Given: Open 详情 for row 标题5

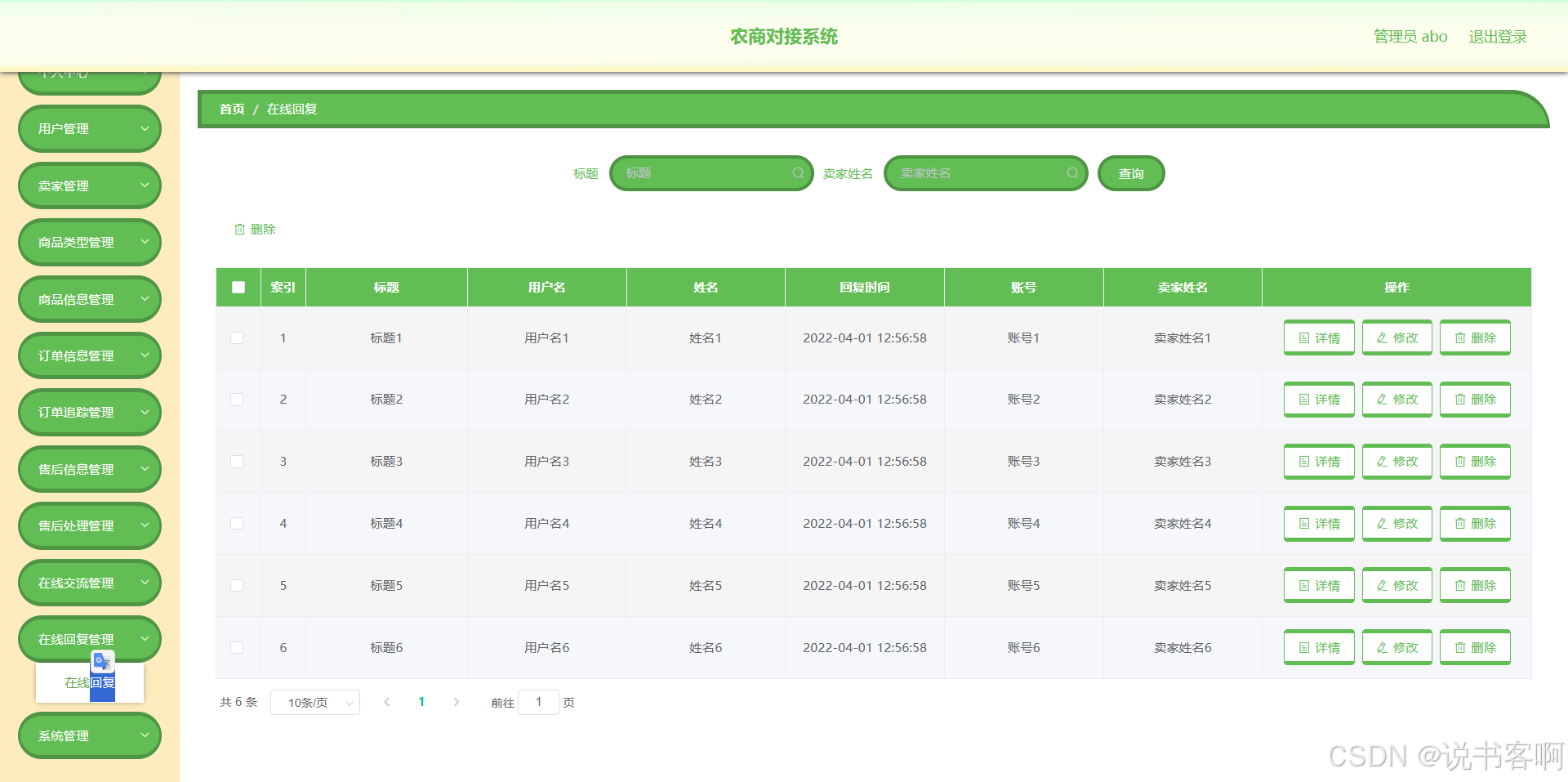Looking at the screenshot, I should [x=1319, y=585].
